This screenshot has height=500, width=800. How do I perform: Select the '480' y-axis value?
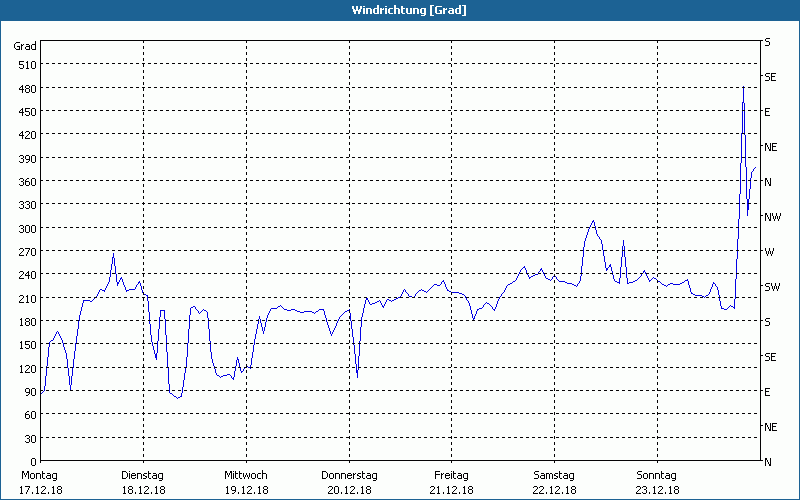tap(28, 89)
